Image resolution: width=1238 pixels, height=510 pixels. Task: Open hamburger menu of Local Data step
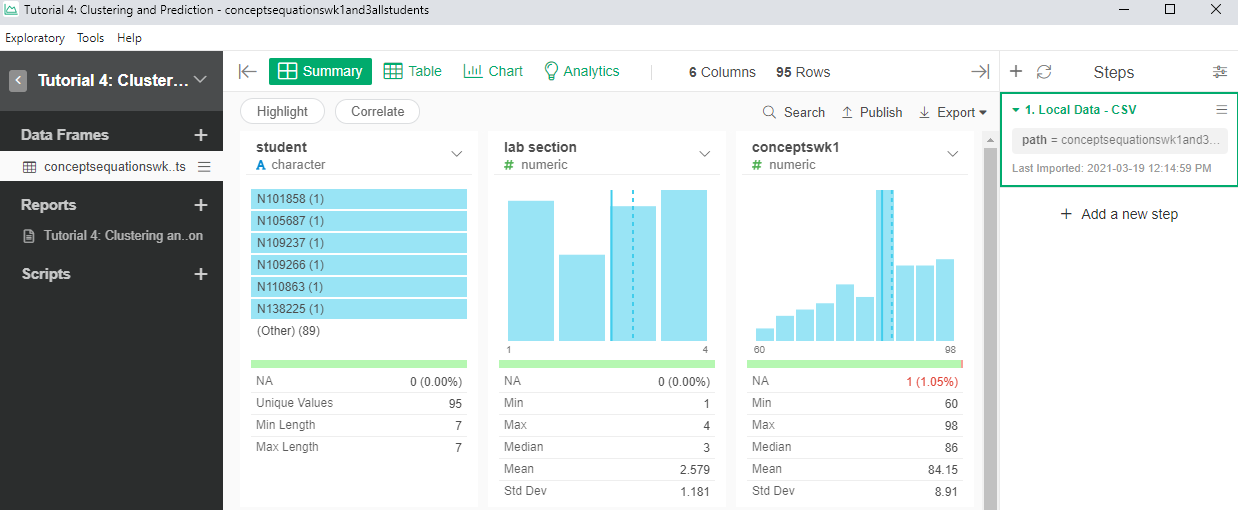coord(1221,110)
